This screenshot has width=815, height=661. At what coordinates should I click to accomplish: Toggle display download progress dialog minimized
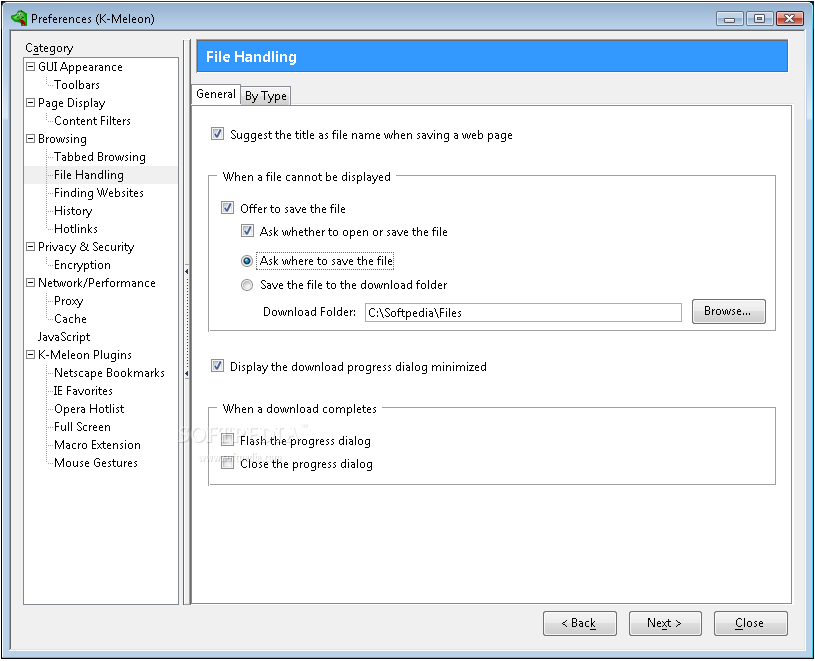click(x=217, y=366)
